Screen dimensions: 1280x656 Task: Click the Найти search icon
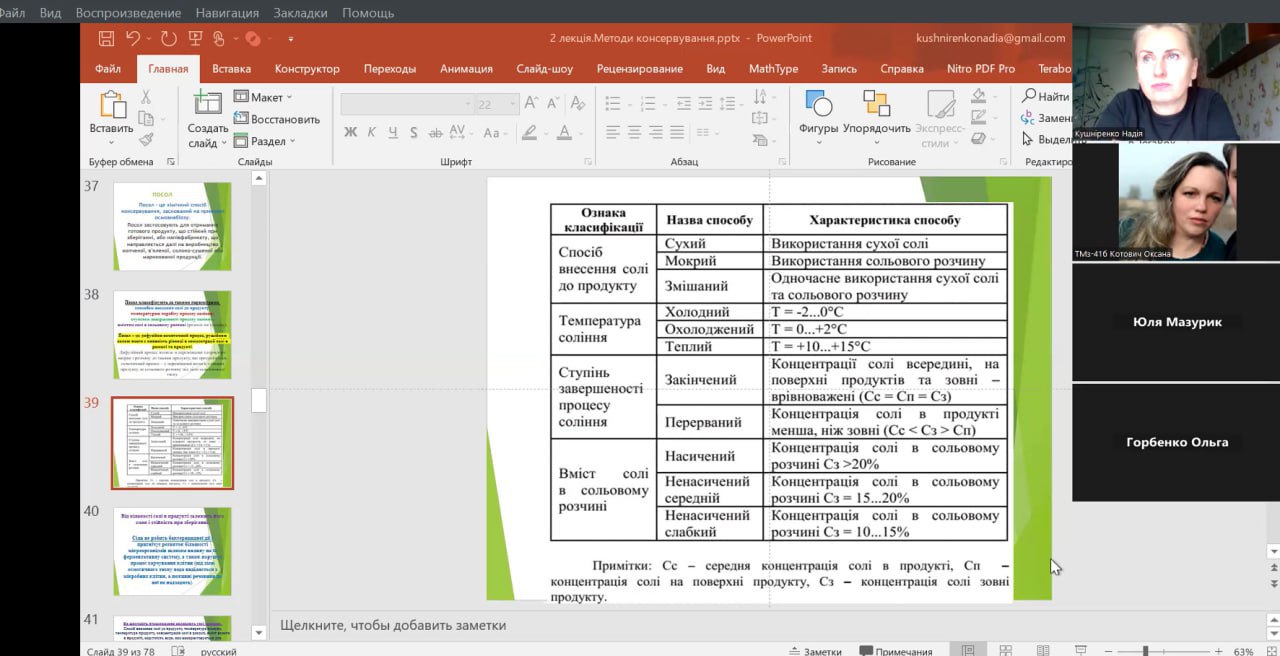(x=1046, y=96)
